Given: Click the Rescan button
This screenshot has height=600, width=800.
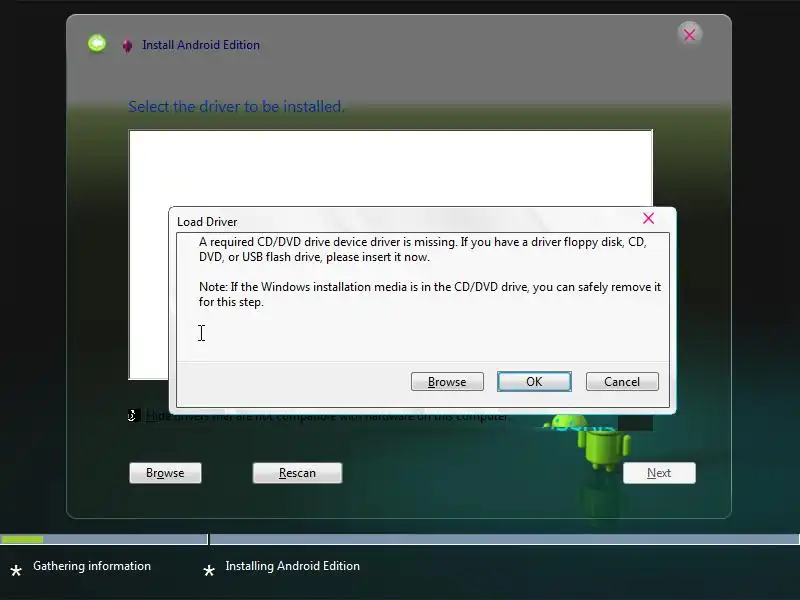Looking at the screenshot, I should tap(297, 473).
